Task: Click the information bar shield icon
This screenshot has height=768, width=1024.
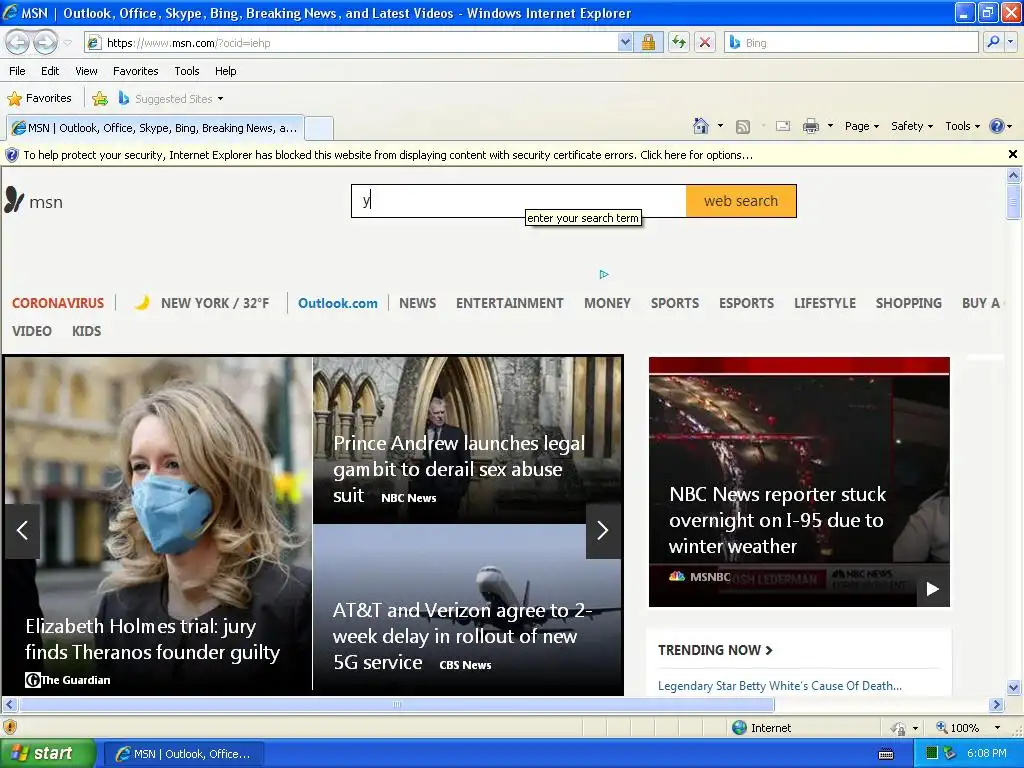Action: pyautogui.click(x=12, y=155)
